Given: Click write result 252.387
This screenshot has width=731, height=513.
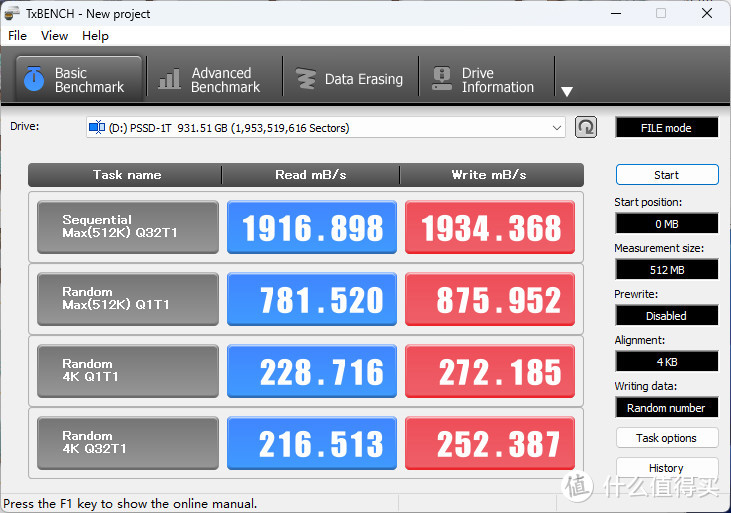Looking at the screenshot, I should (490, 443).
